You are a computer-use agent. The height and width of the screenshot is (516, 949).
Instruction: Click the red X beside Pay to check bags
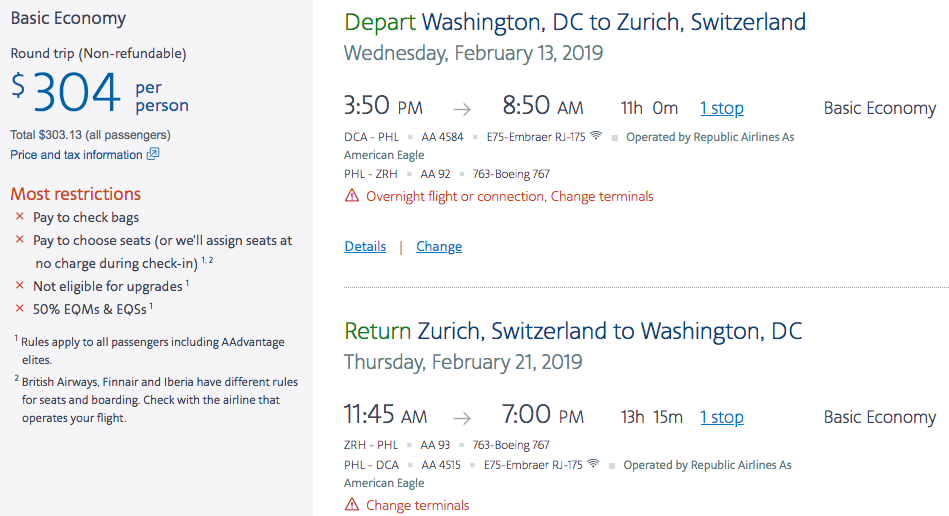(x=19, y=217)
